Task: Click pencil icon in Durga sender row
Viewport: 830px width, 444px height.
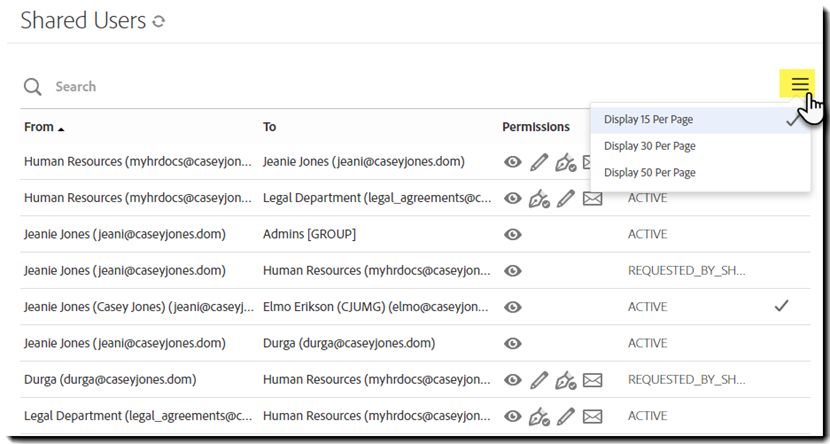Action: [539, 379]
